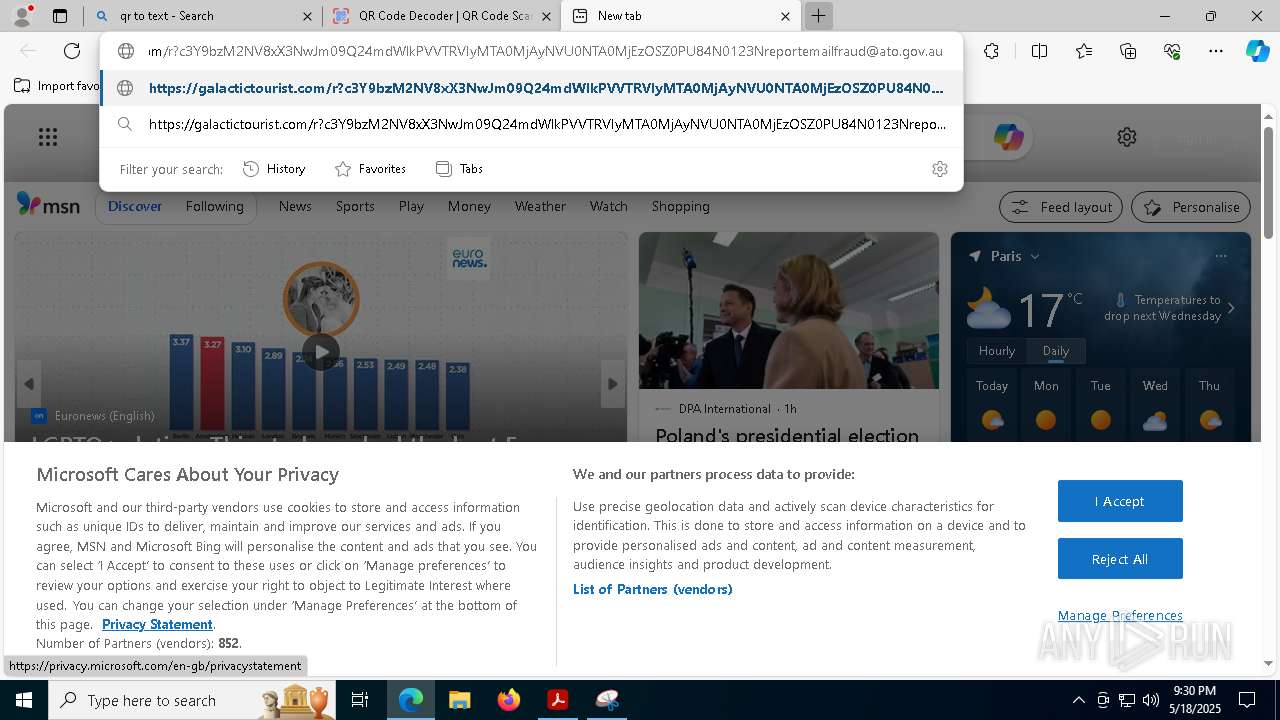Select the Following feed tab

pyautogui.click(x=214, y=206)
